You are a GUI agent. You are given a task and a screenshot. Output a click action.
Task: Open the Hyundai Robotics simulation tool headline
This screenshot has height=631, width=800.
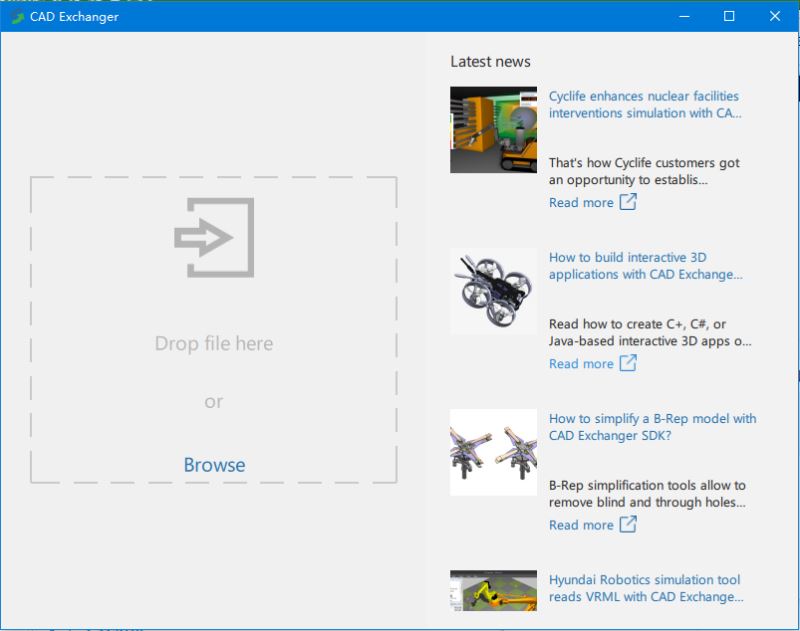645,588
